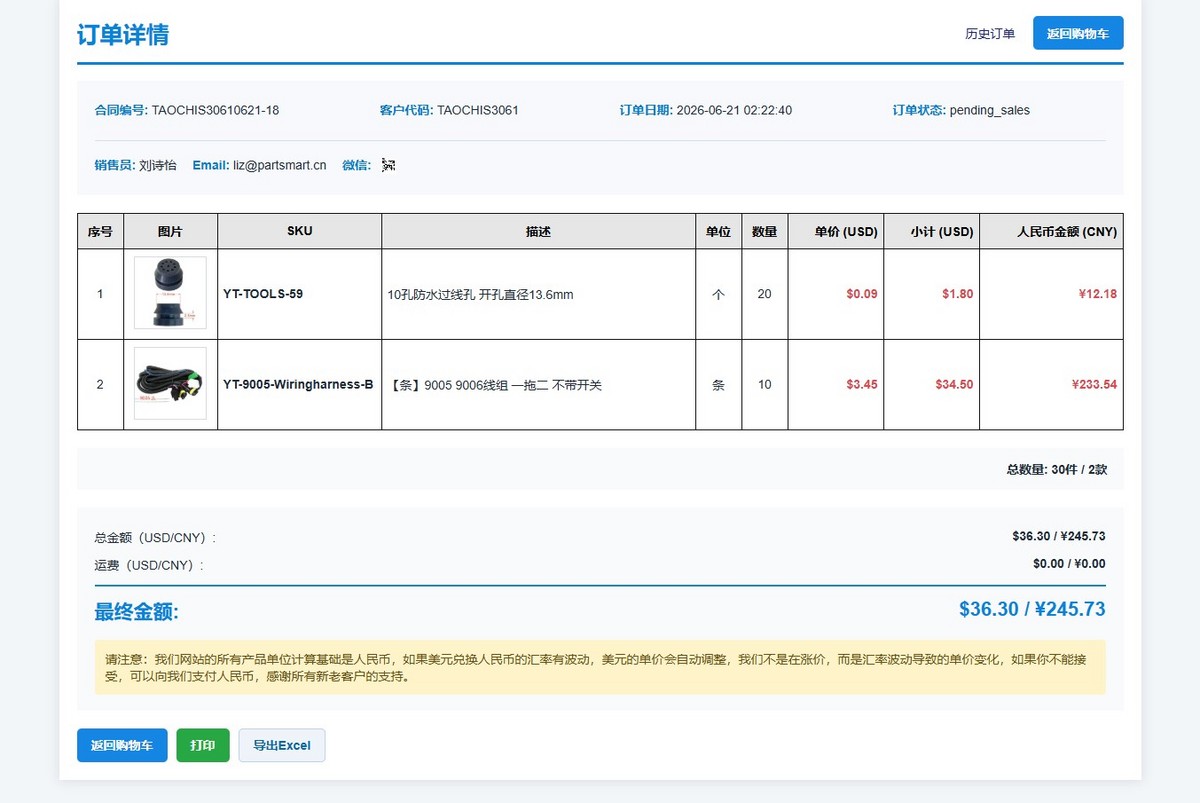The width and height of the screenshot is (1200, 803).
Task: Click the bottom 返回购物车 button
Action: tap(122, 745)
